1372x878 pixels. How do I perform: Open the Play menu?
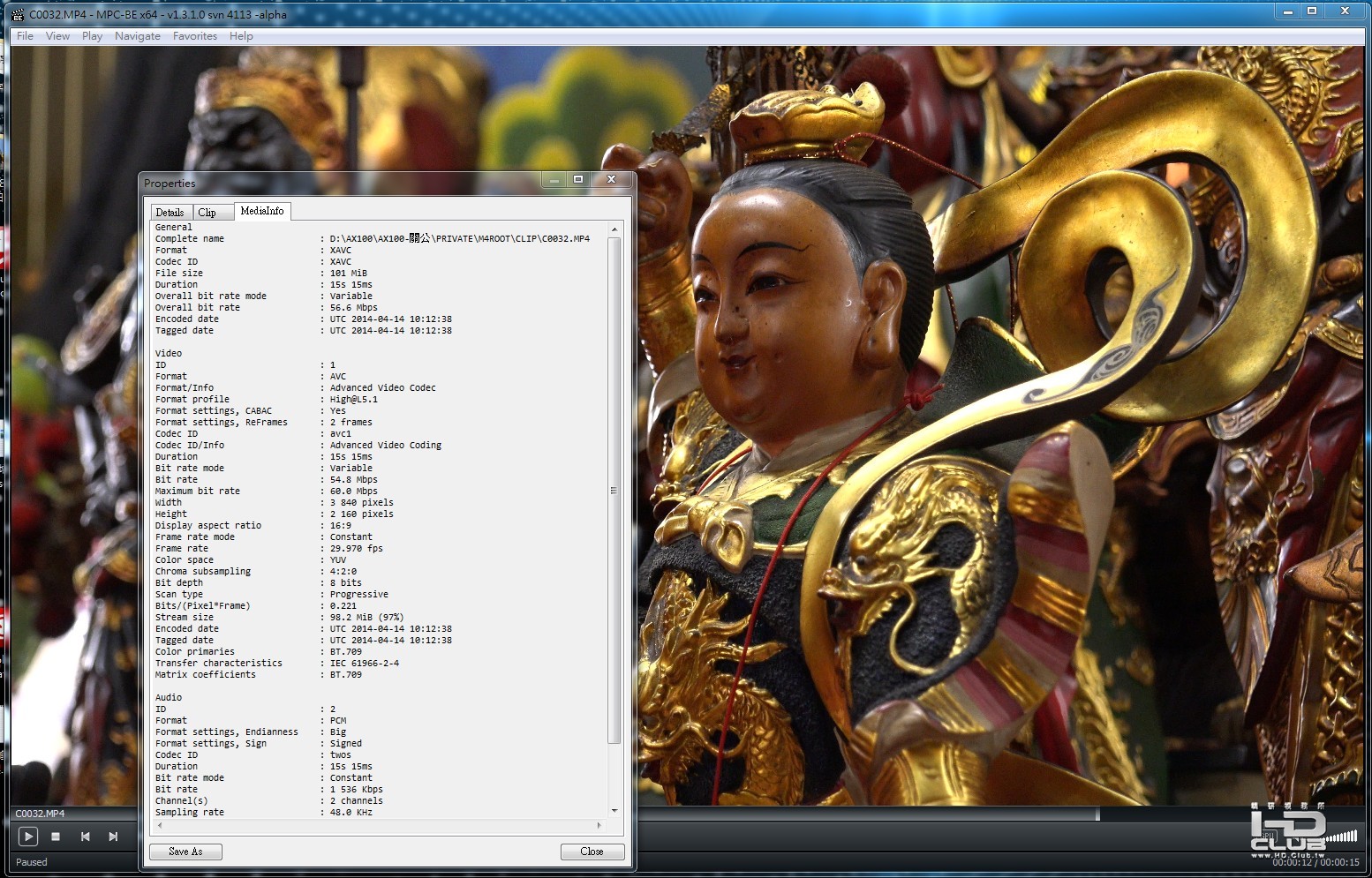coord(92,36)
